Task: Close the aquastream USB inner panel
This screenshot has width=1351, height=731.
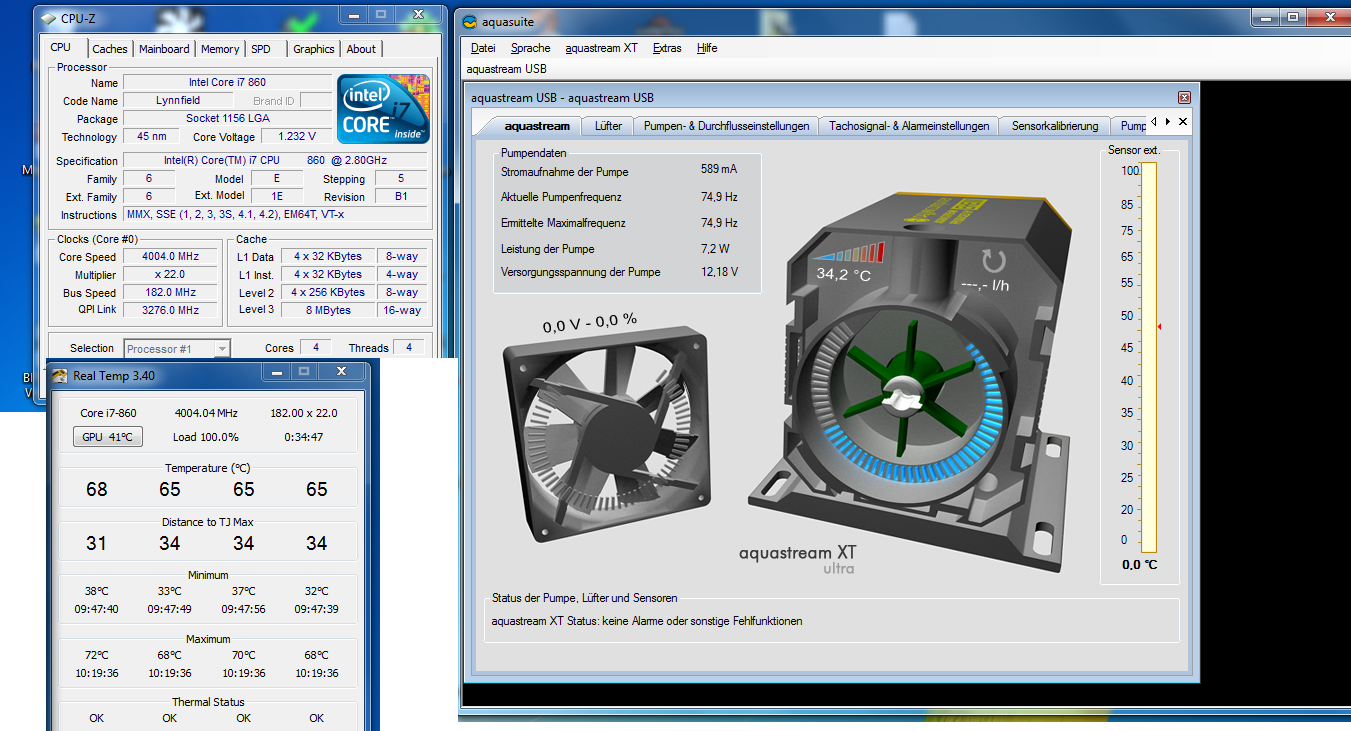Action: (1184, 98)
